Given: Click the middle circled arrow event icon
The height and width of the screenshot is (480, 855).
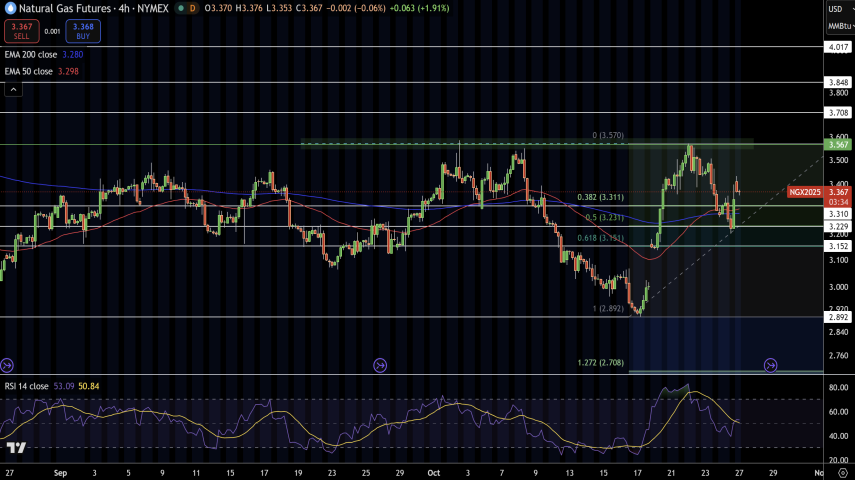Looking at the screenshot, I should coord(380,365).
